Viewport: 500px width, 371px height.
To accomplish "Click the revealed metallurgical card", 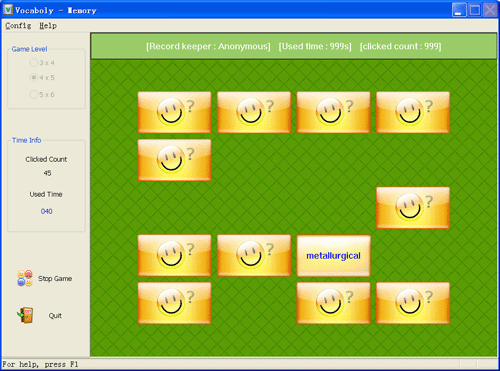I will click(333, 256).
